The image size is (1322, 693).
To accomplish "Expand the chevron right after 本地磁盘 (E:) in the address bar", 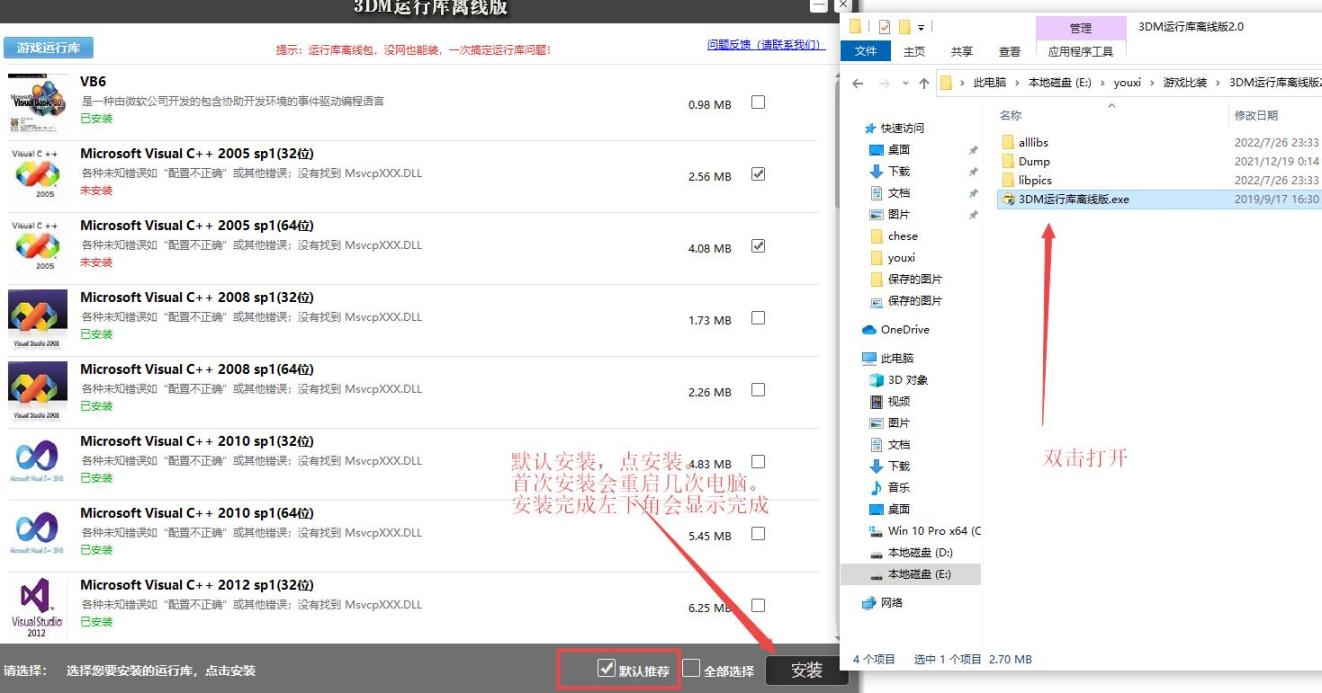I will click(x=1103, y=83).
